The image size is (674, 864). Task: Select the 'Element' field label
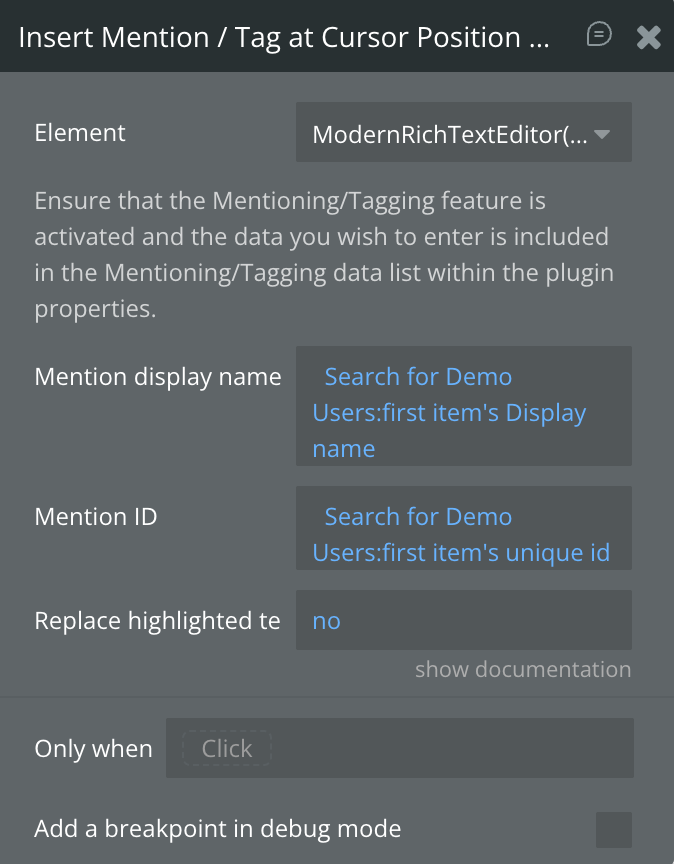point(80,133)
